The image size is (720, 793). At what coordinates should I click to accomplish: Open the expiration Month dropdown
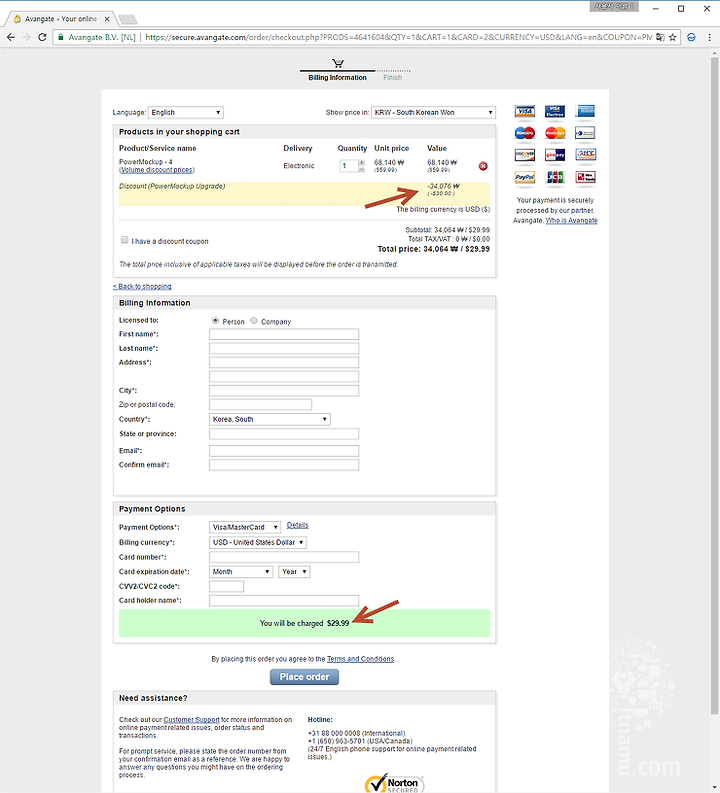(x=241, y=572)
